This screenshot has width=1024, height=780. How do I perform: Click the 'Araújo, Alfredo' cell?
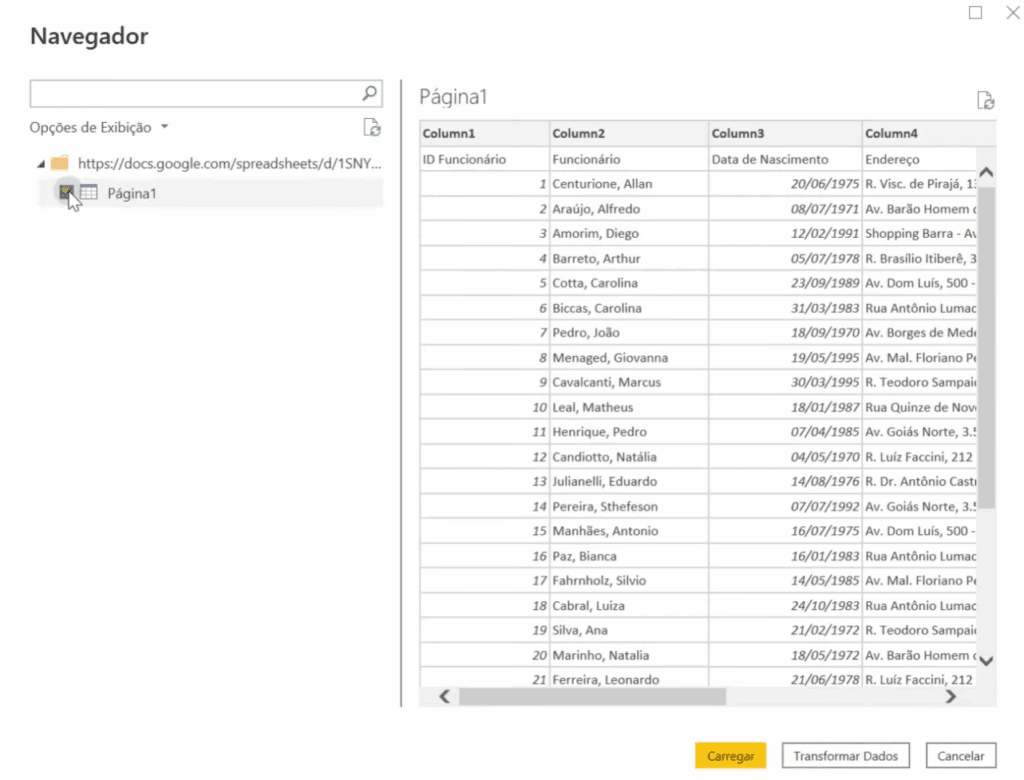(x=629, y=209)
